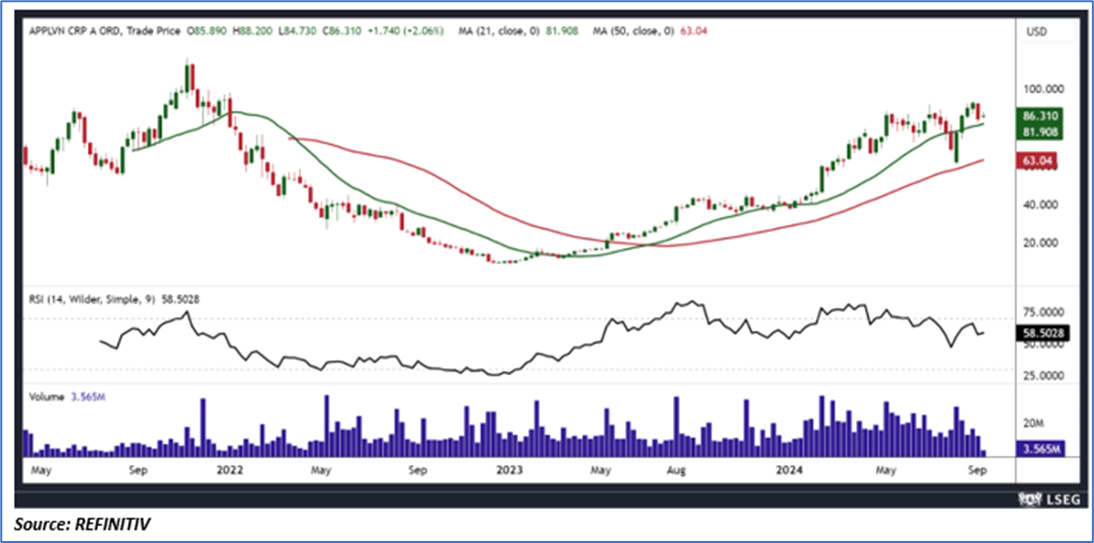Click the blue 3.565M volume tag on axis
Viewport: 1094px width, 543px height.
coord(1041,448)
